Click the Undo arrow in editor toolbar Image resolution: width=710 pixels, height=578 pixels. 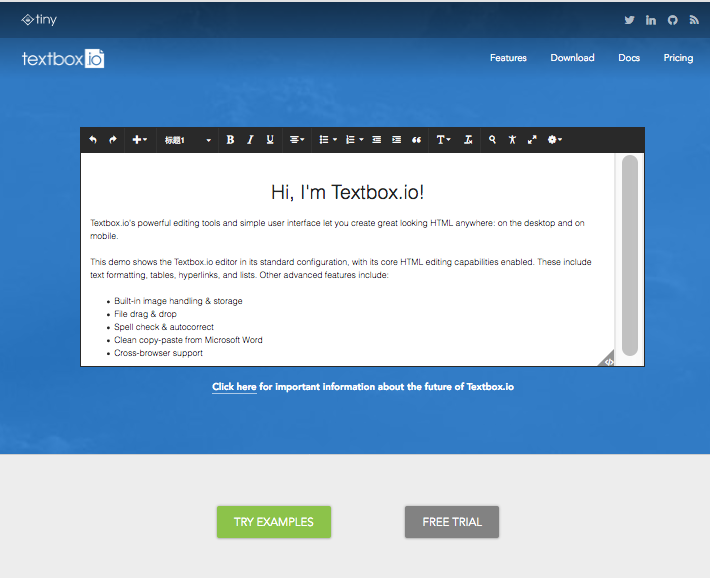(x=93, y=140)
